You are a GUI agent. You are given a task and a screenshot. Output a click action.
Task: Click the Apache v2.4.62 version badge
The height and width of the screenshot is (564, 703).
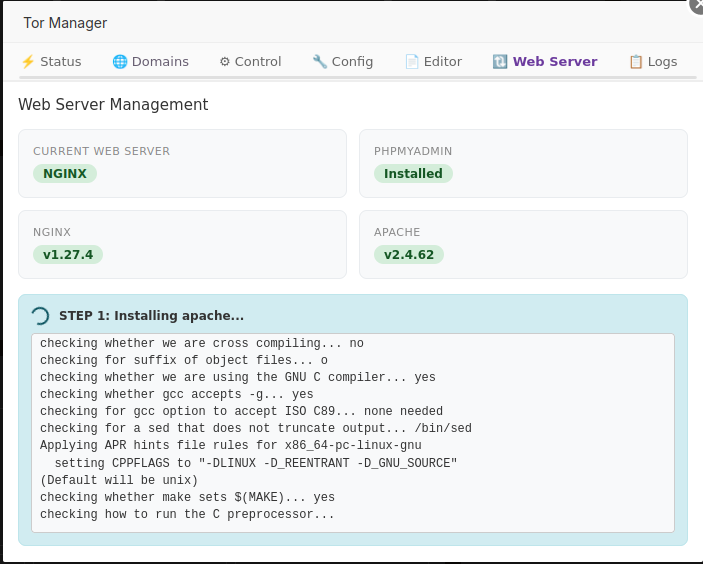pyautogui.click(x=409, y=255)
